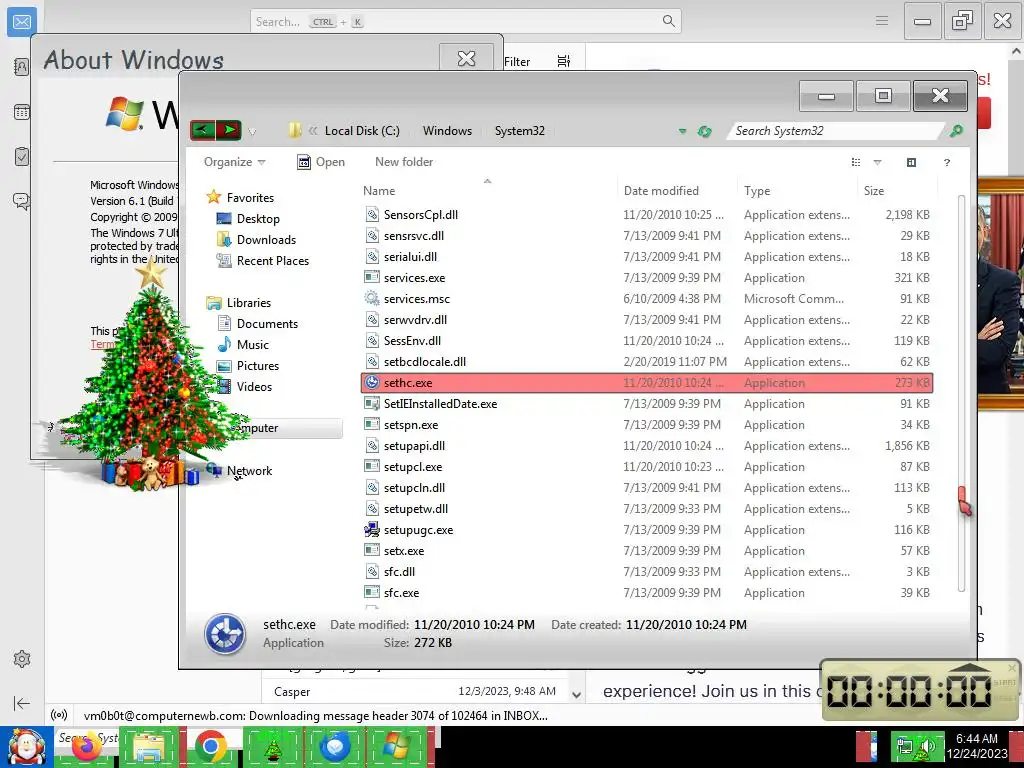Select Libraries in navigation pane

(x=238, y=302)
